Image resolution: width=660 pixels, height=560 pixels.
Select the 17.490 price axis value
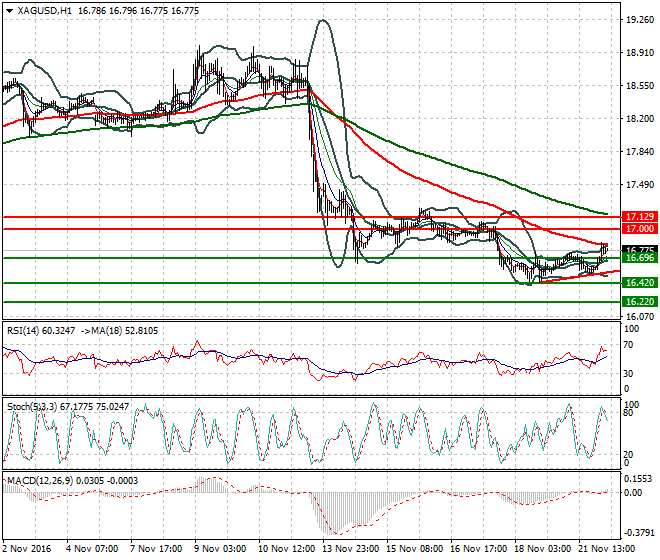click(x=640, y=185)
